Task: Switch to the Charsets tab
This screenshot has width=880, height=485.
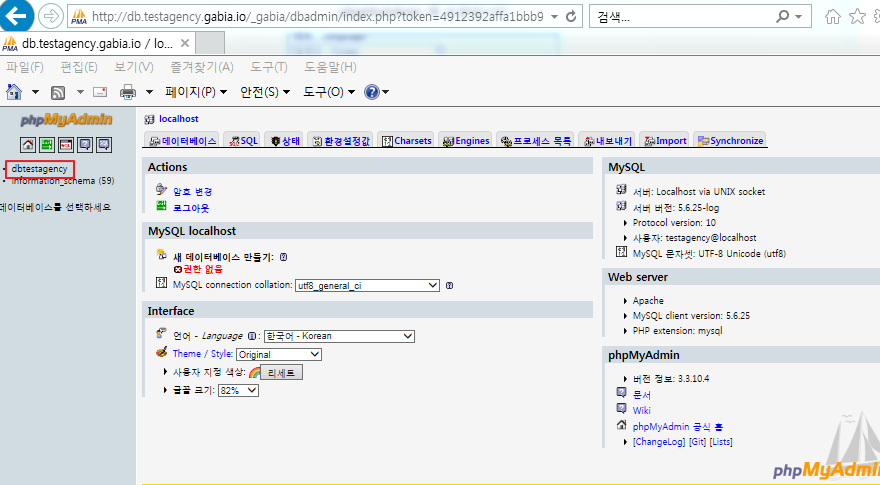Action: (x=407, y=140)
